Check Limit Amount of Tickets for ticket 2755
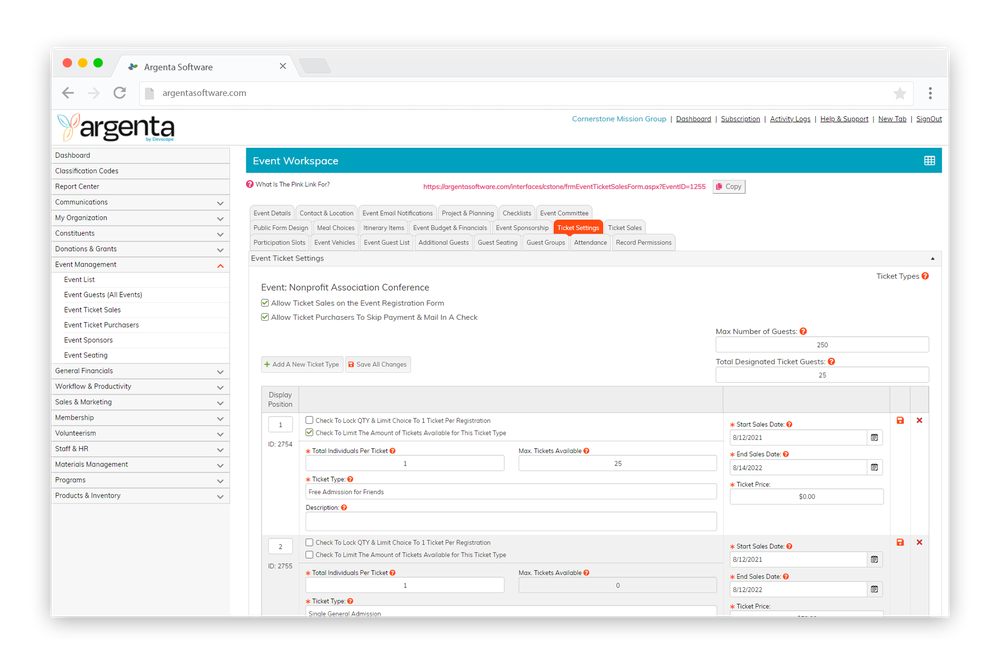This screenshot has width=1000, height=663. coord(309,555)
